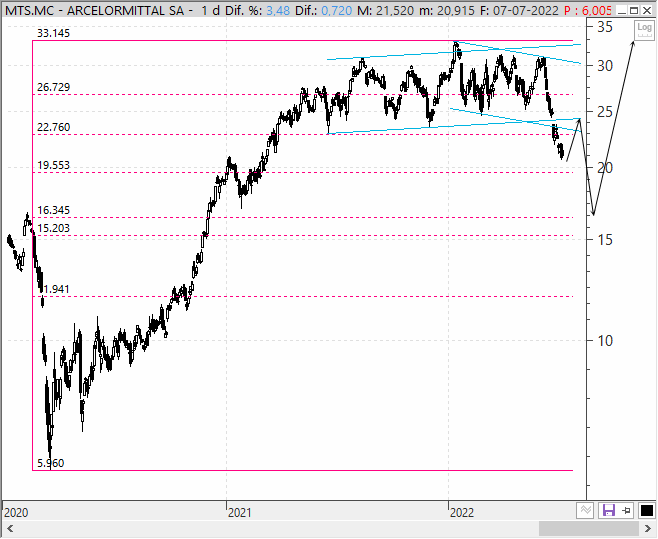Close the MTS.MC chart window

tap(647, 10)
